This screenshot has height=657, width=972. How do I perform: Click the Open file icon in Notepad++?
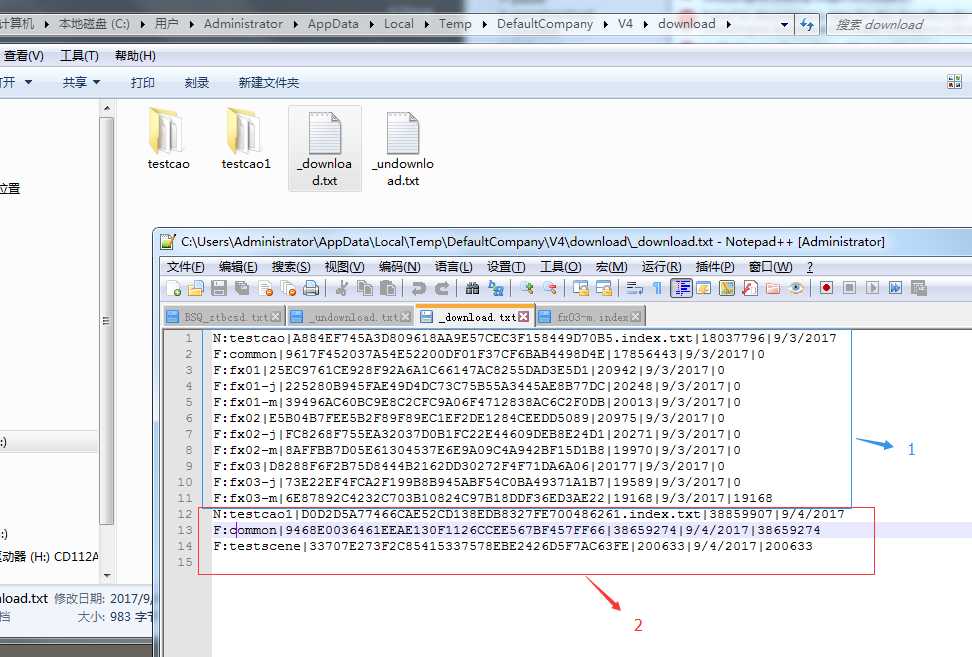coord(196,288)
